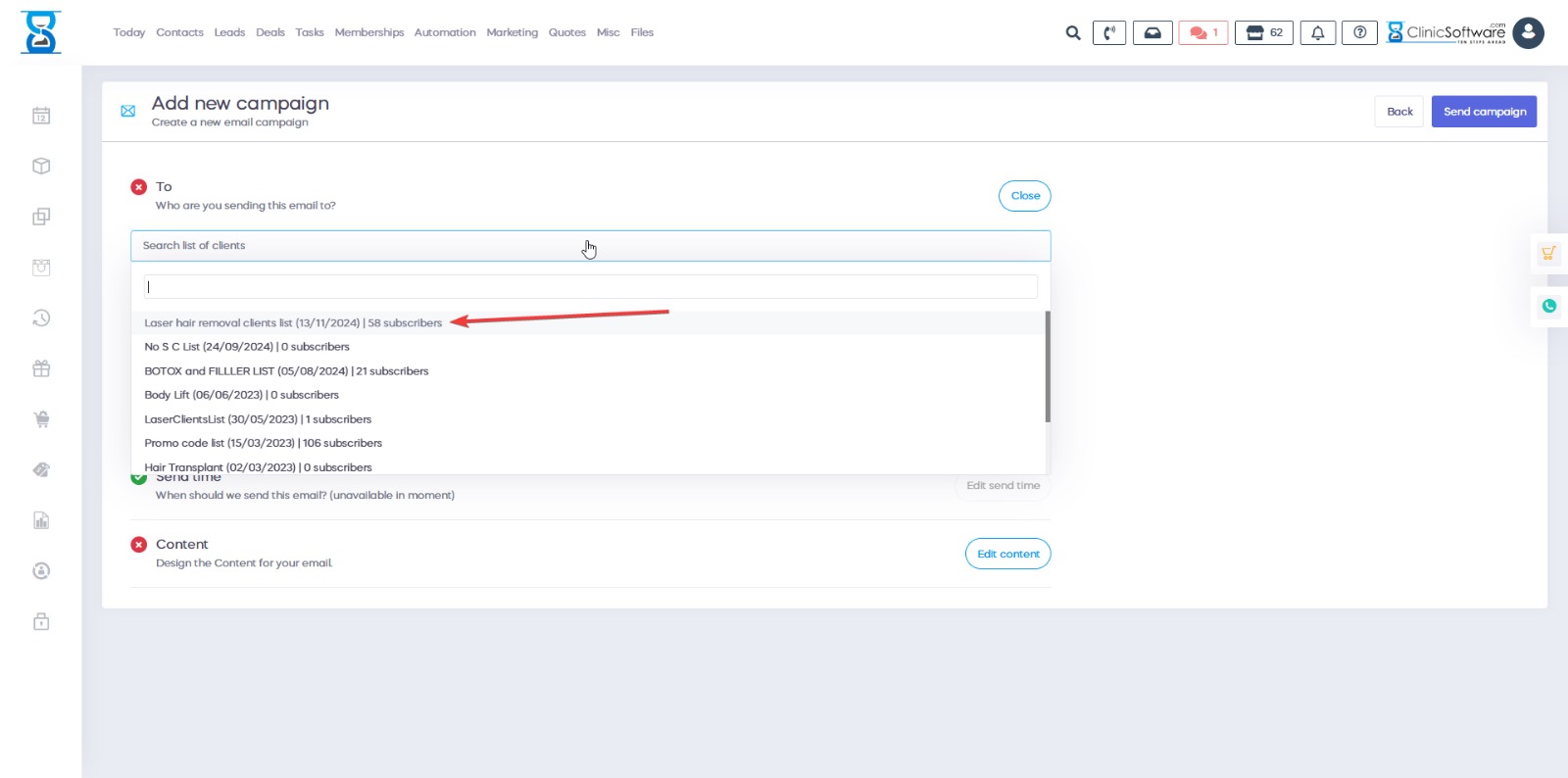The image size is (1568, 778).
Task: Click the notifications bell icon
Action: point(1317,33)
